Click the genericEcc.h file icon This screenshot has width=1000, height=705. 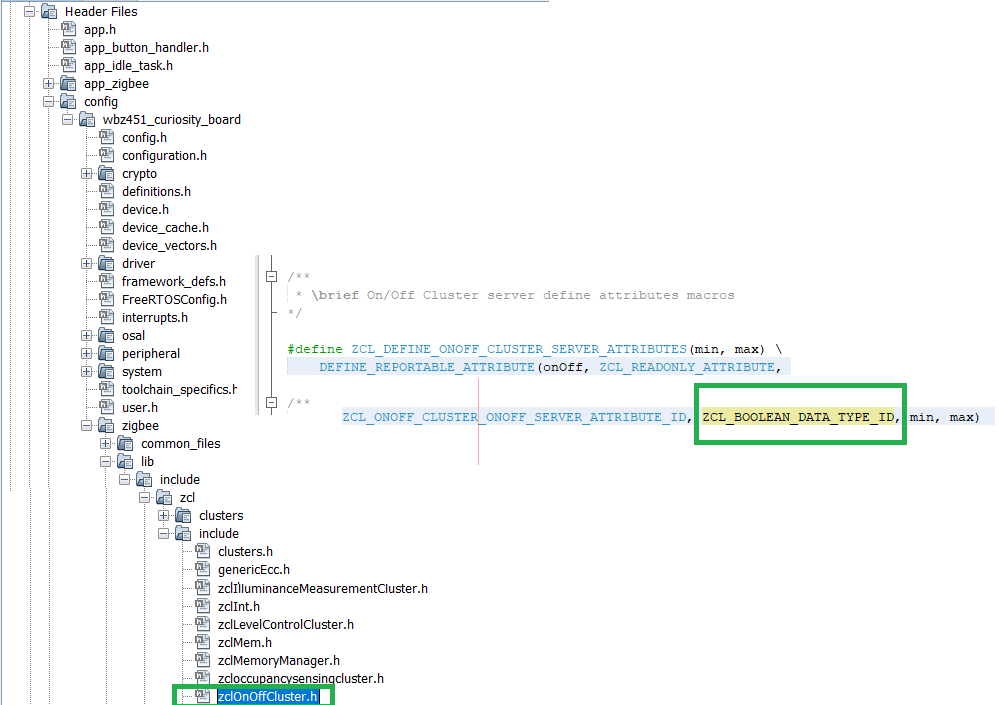[x=202, y=570]
